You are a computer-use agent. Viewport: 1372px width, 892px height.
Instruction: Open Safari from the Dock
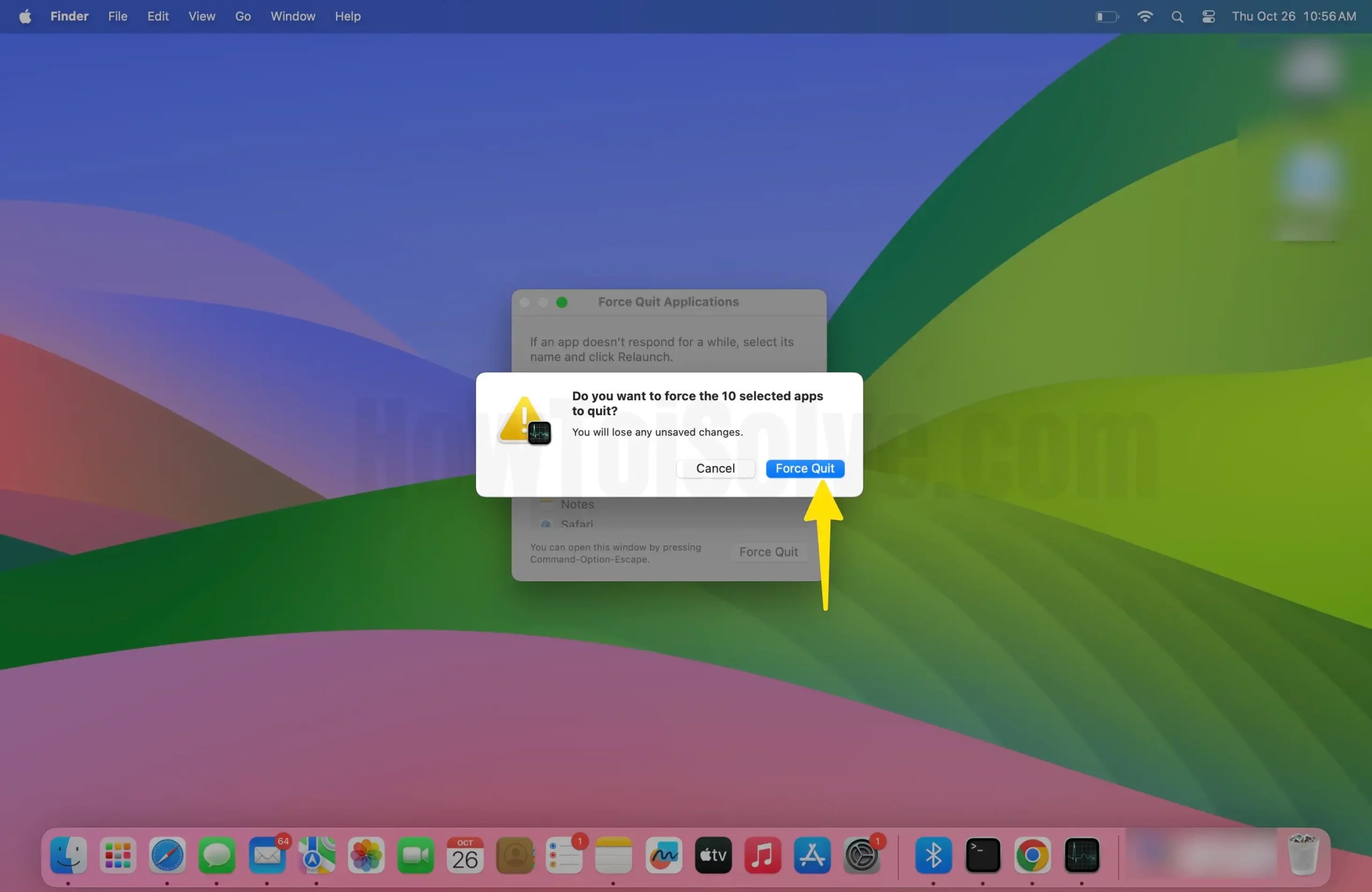167,856
